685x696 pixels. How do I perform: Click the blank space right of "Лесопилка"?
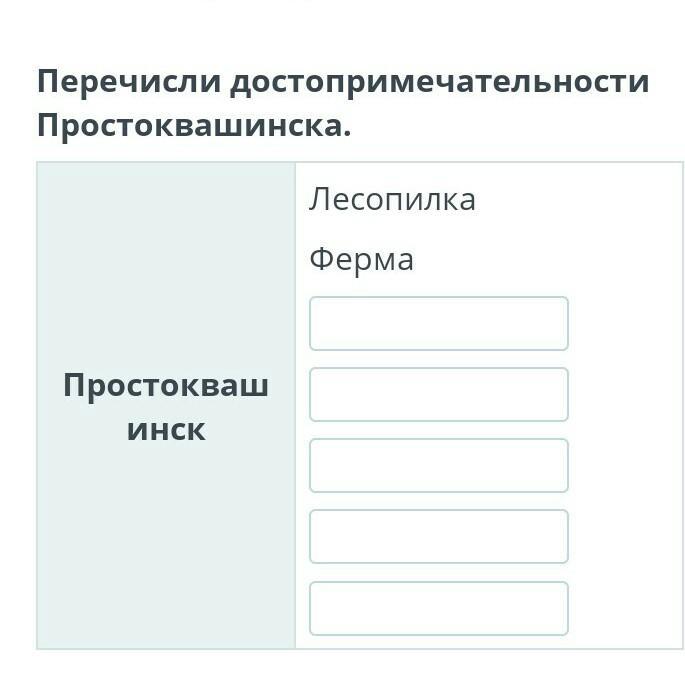coord(580,200)
